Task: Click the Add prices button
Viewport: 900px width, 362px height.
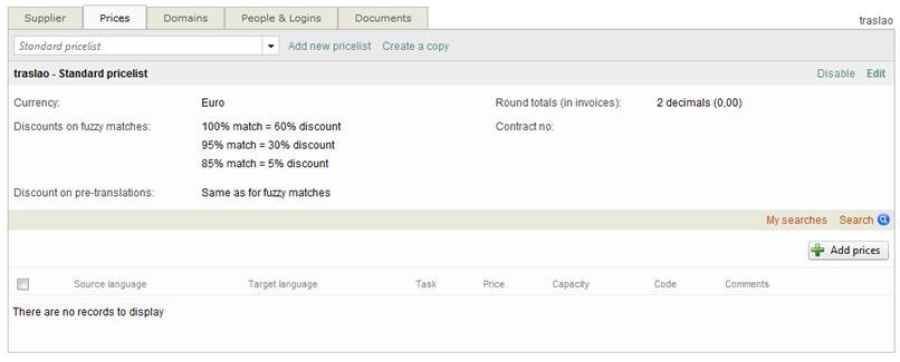Action: point(848,250)
